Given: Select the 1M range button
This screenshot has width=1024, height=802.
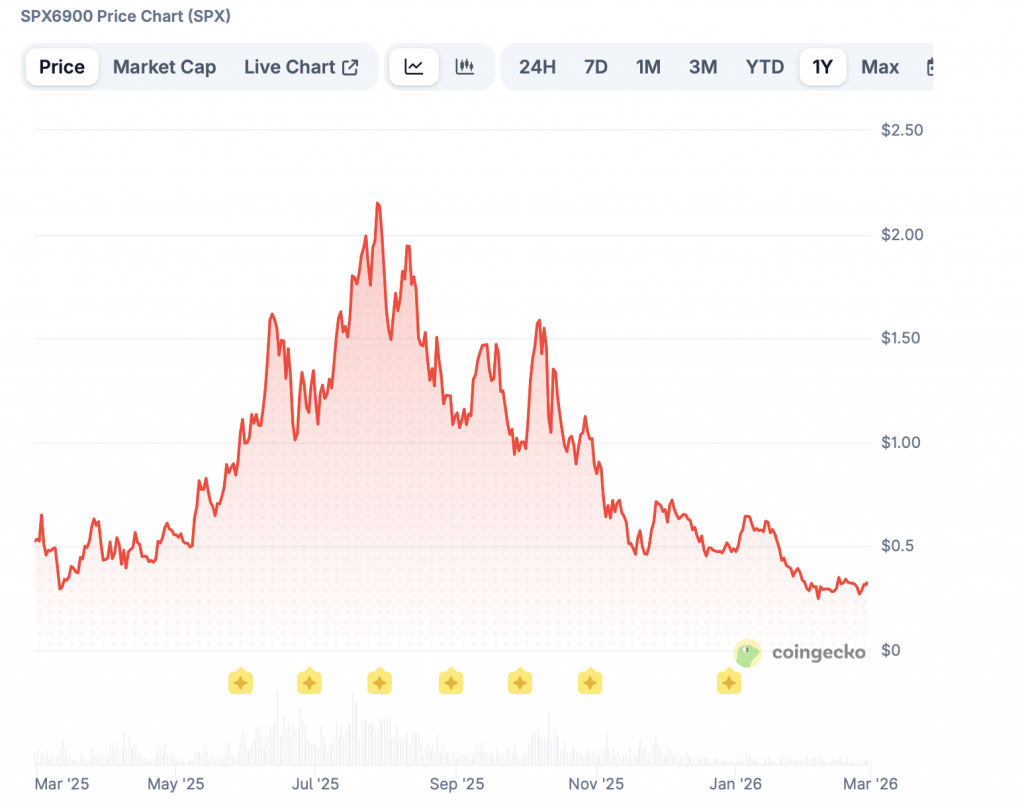Looking at the screenshot, I should [648, 66].
